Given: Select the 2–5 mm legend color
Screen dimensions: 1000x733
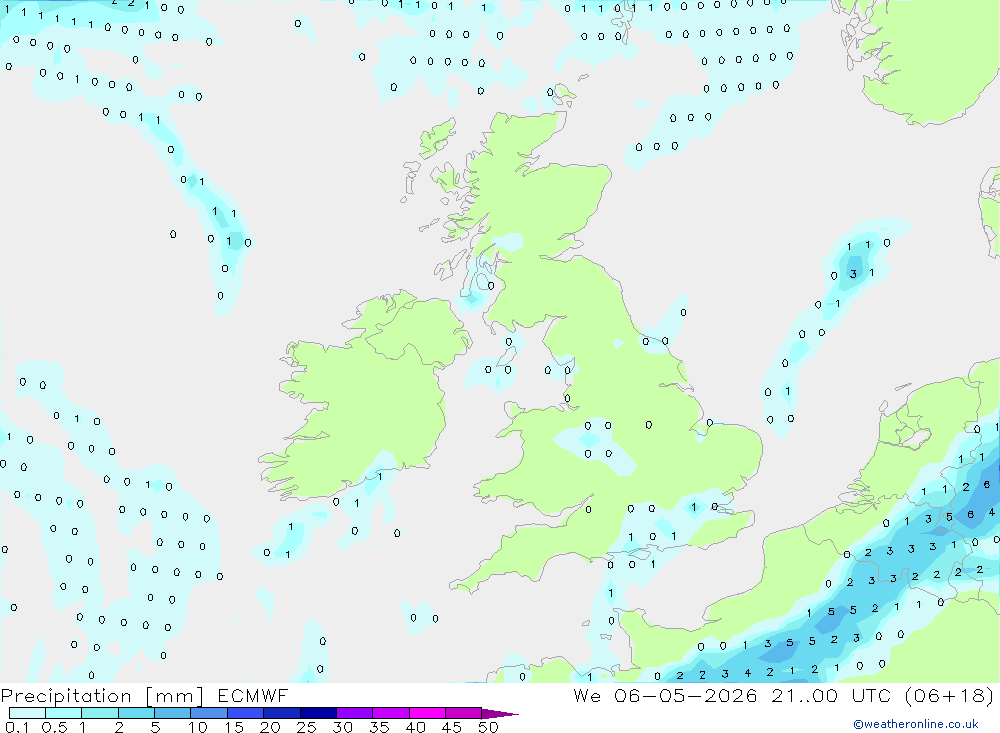Looking at the screenshot, I should 136,713.
